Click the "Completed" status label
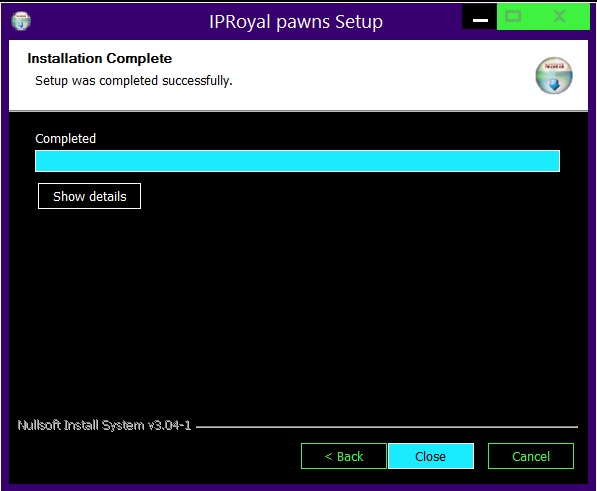Image resolution: width=597 pixels, height=491 pixels. (x=65, y=139)
